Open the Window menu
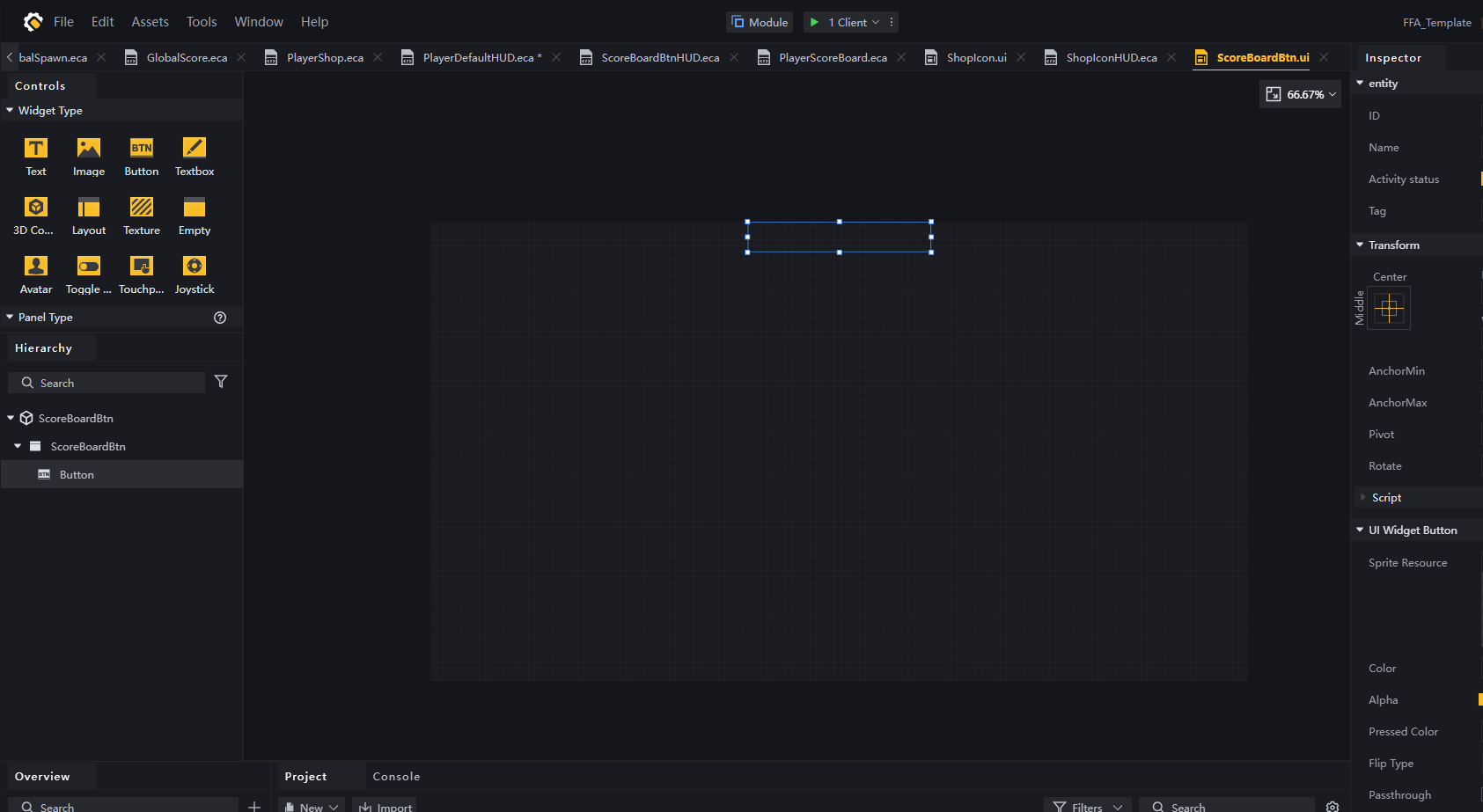The width and height of the screenshot is (1483, 812). coord(259,22)
